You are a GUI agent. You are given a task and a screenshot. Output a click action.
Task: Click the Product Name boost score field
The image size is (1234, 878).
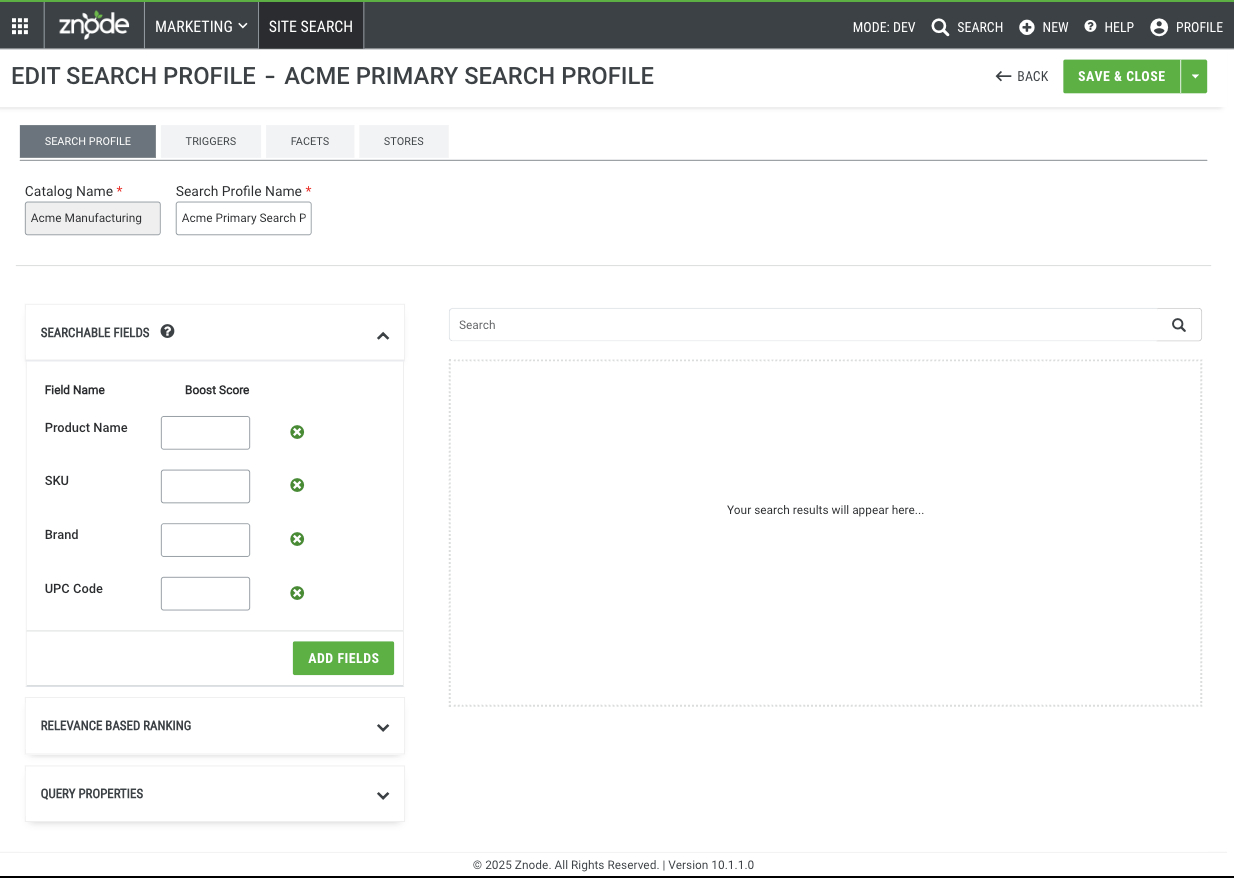tap(205, 433)
